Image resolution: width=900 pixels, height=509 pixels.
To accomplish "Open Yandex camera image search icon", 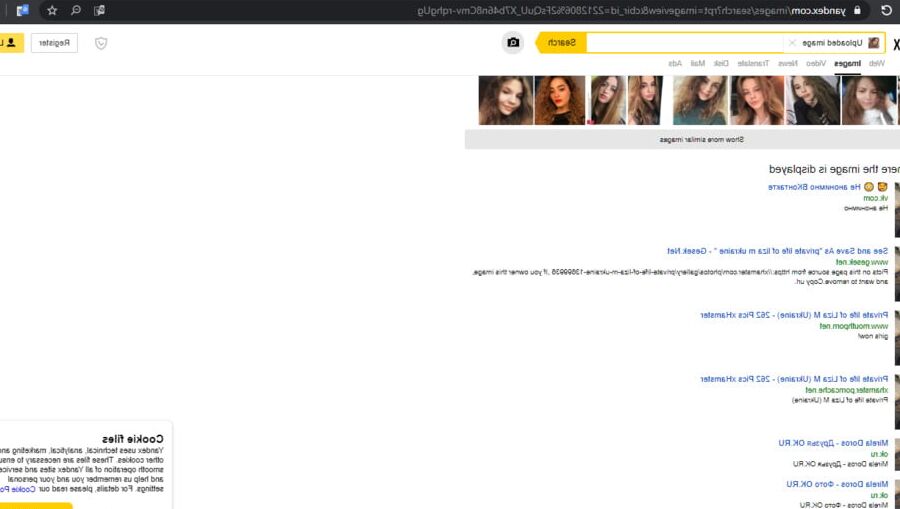I will tap(513, 43).
